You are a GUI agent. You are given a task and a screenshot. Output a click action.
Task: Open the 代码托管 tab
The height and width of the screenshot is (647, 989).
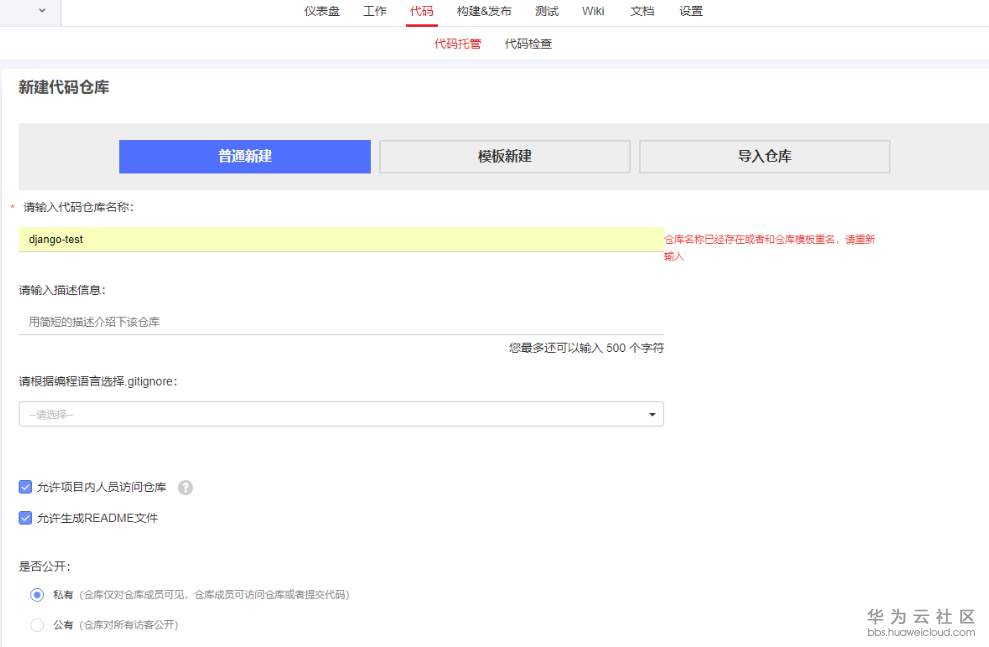(x=457, y=43)
